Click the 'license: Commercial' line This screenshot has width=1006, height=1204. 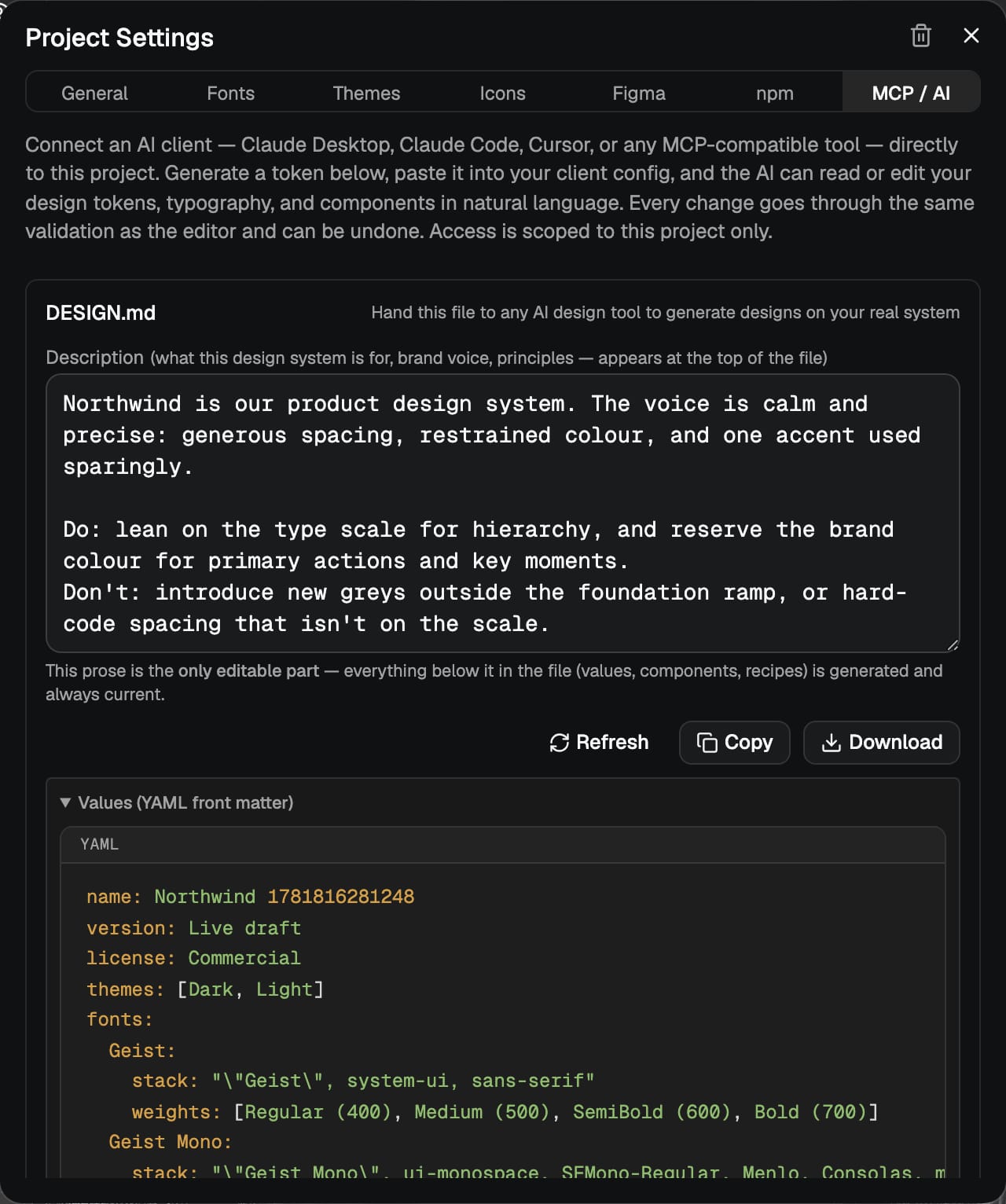193,958
